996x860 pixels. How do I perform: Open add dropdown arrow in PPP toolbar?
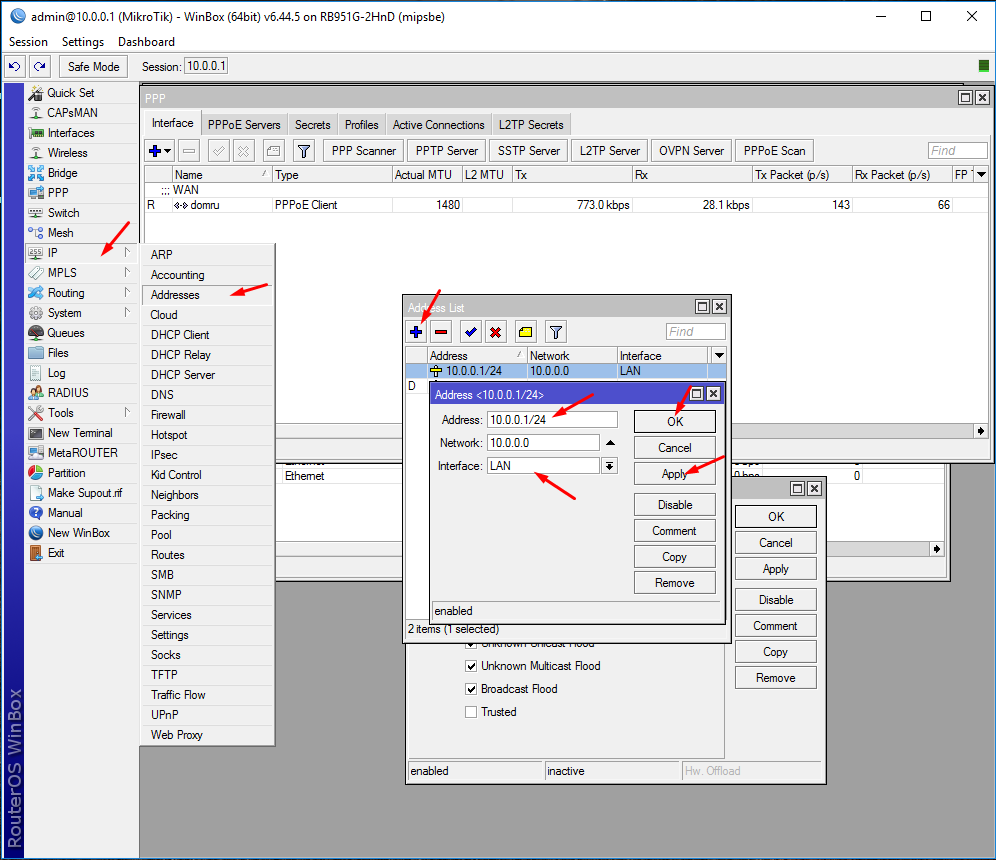tap(168, 151)
